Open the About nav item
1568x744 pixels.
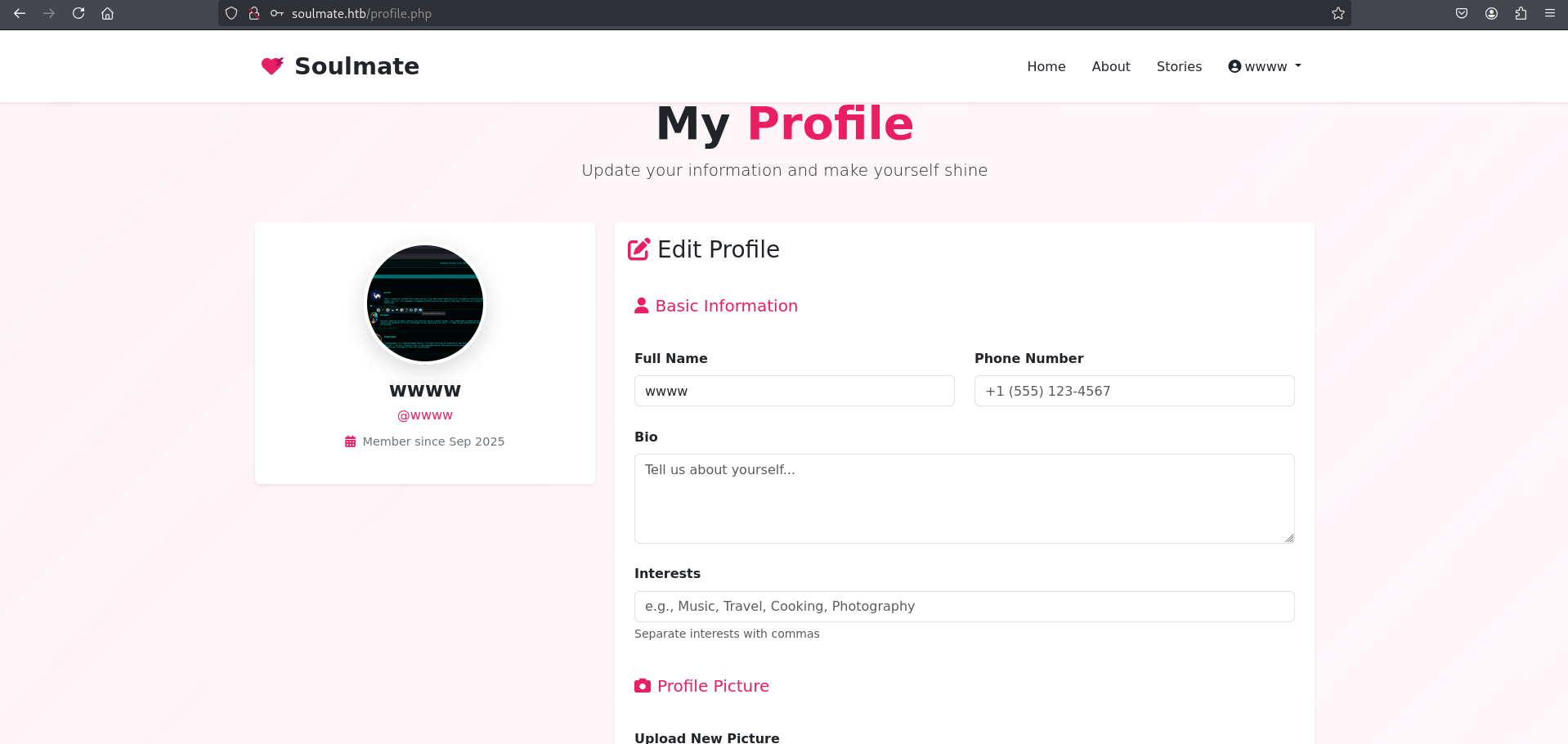point(1111,66)
